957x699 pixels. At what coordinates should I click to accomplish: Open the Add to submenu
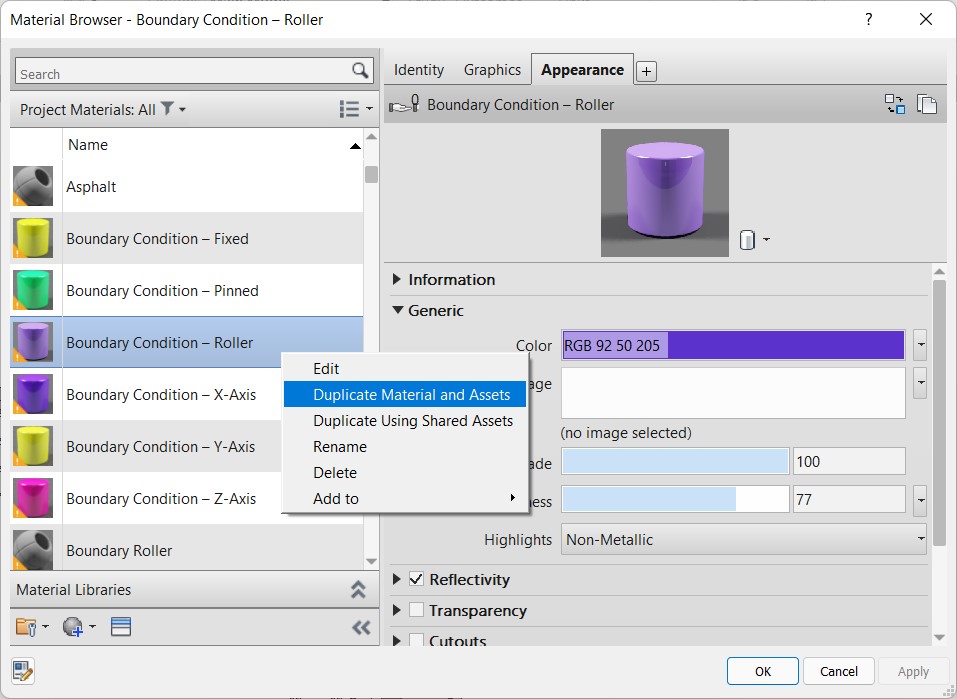pyautogui.click(x=405, y=499)
